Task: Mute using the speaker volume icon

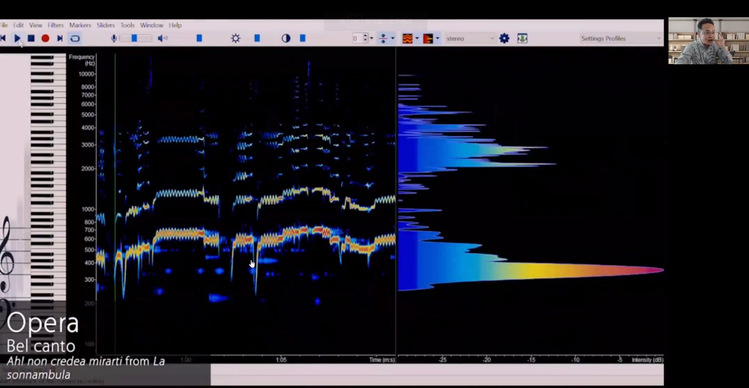Action: click(x=162, y=38)
